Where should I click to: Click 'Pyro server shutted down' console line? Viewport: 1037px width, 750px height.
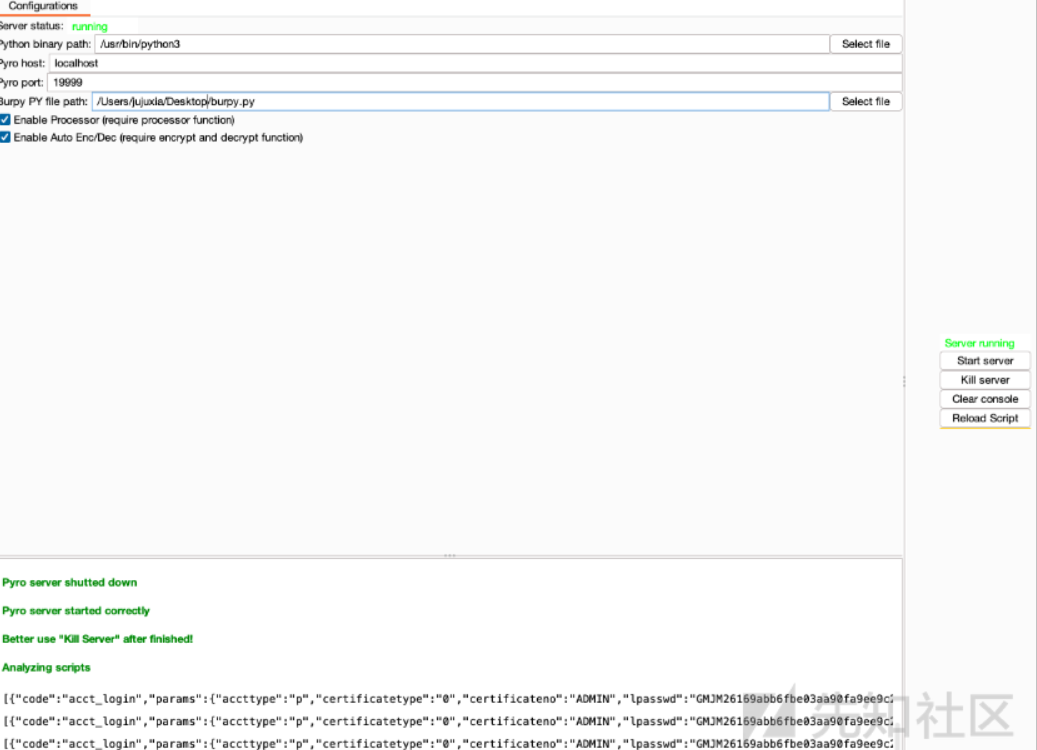(69, 582)
